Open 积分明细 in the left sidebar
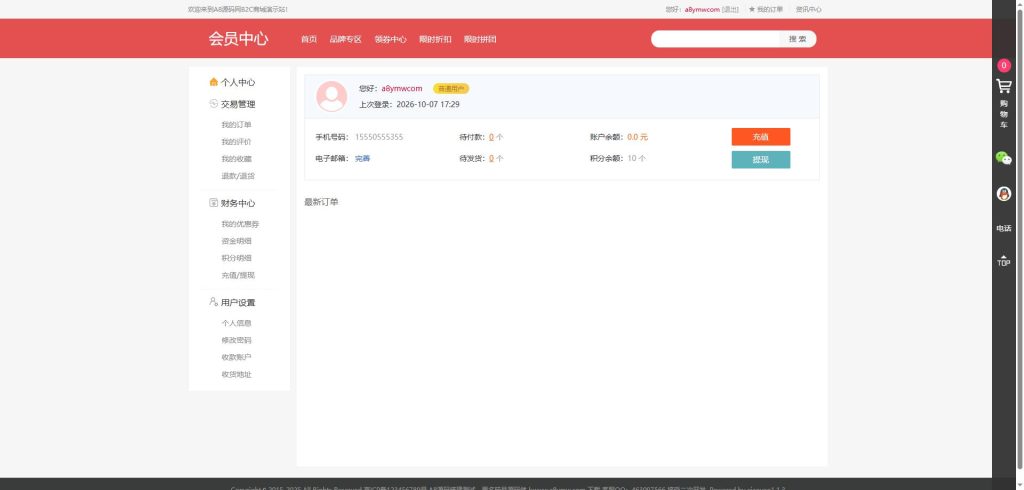1024x490 pixels. [236, 258]
